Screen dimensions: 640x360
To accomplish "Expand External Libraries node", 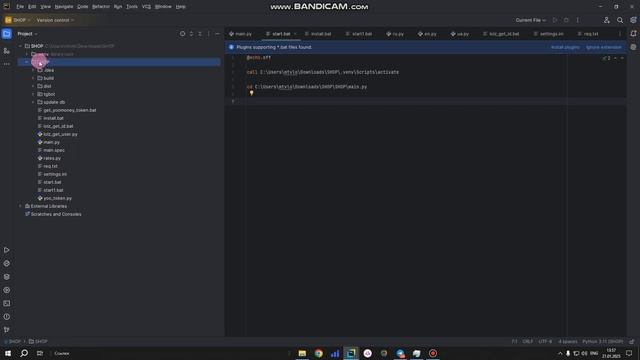I will coord(20,206).
